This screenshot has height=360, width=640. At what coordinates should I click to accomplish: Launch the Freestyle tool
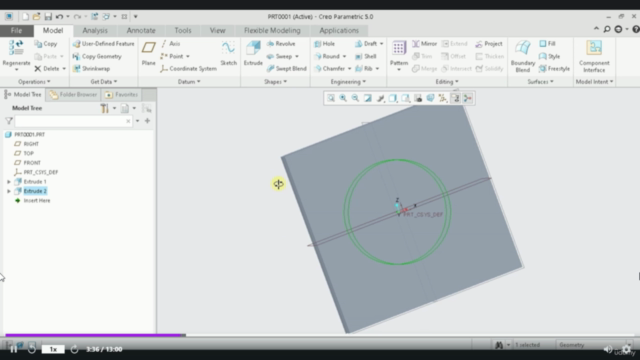point(554,69)
